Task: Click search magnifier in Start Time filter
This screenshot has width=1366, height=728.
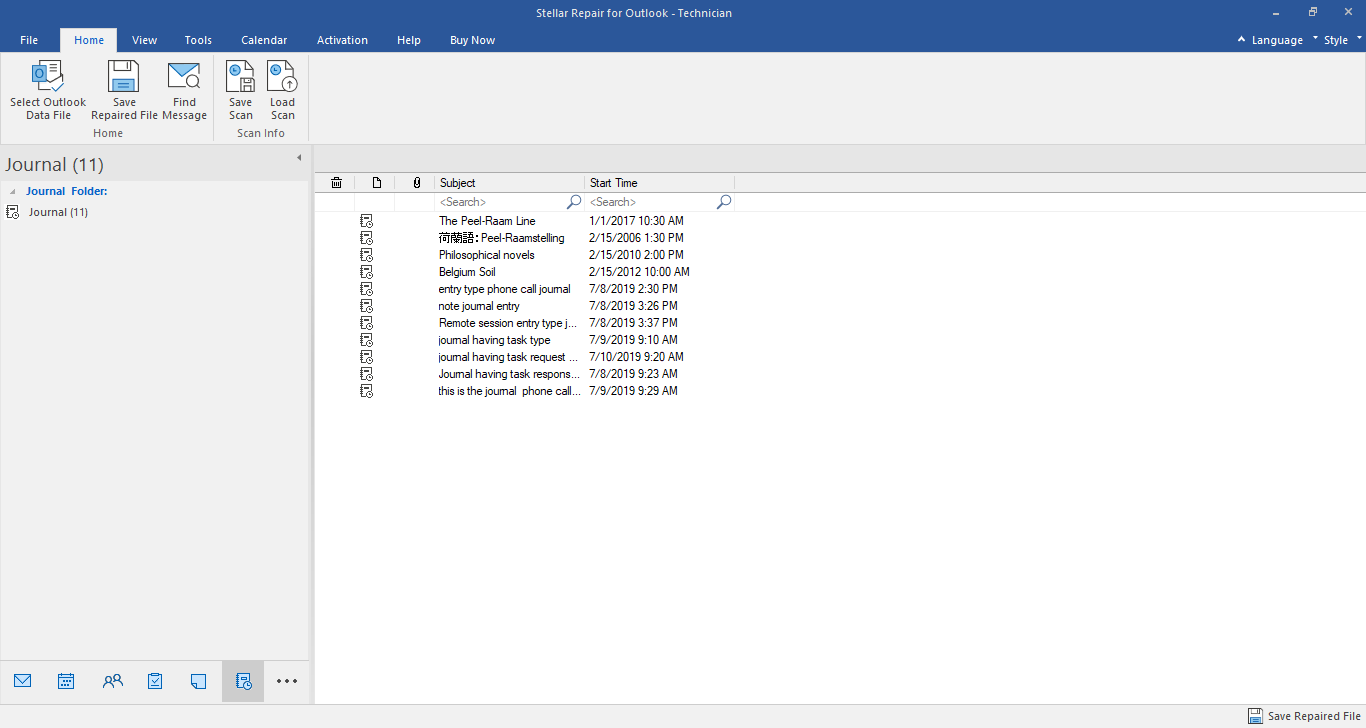Action: coord(724,202)
